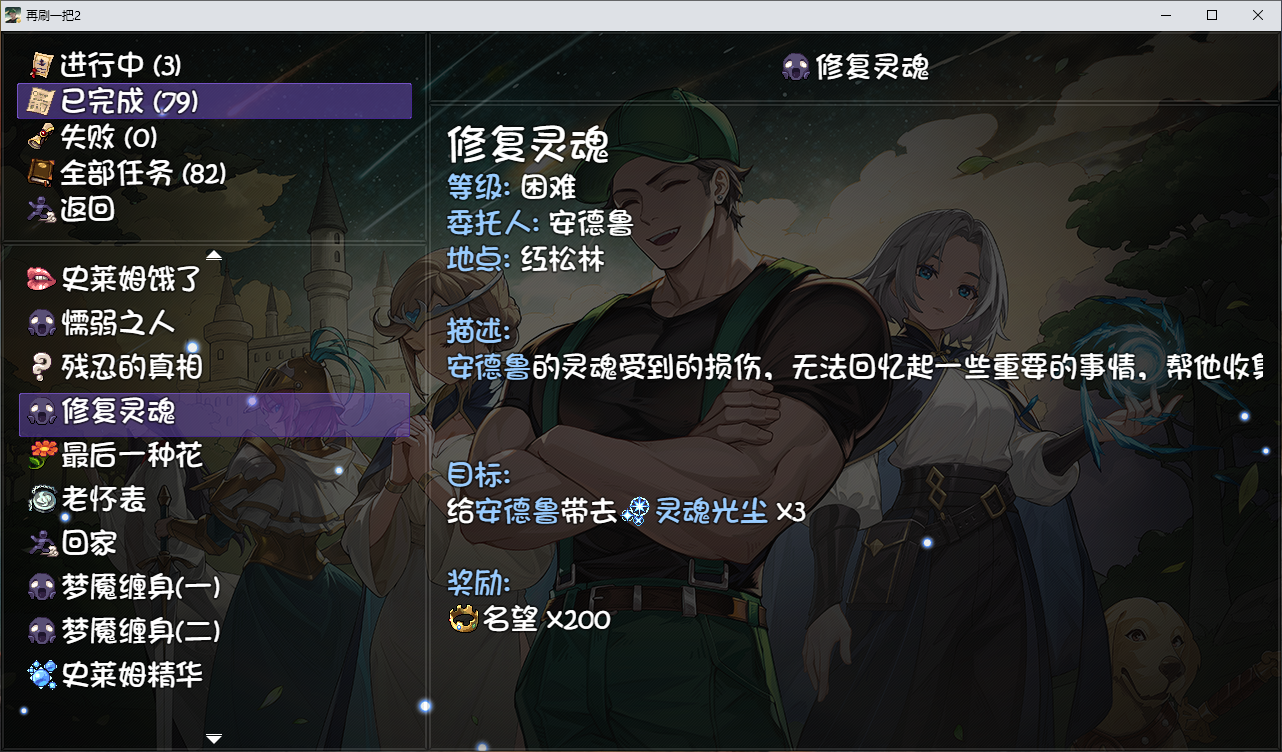Click the flower icon beside 最后一种花

pos(41,456)
